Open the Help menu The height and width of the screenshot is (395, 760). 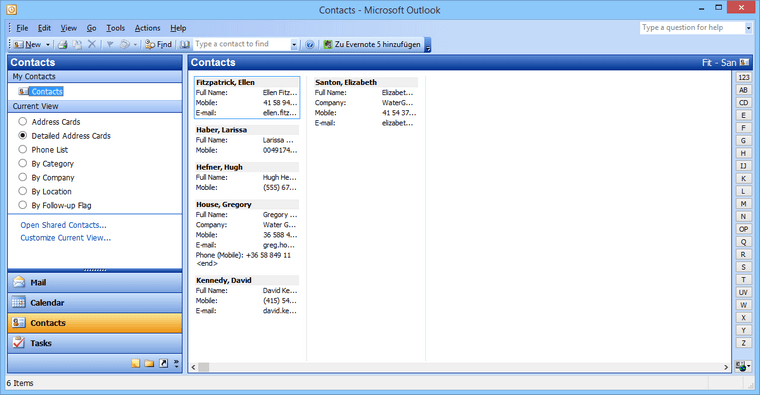pyautogui.click(x=178, y=28)
